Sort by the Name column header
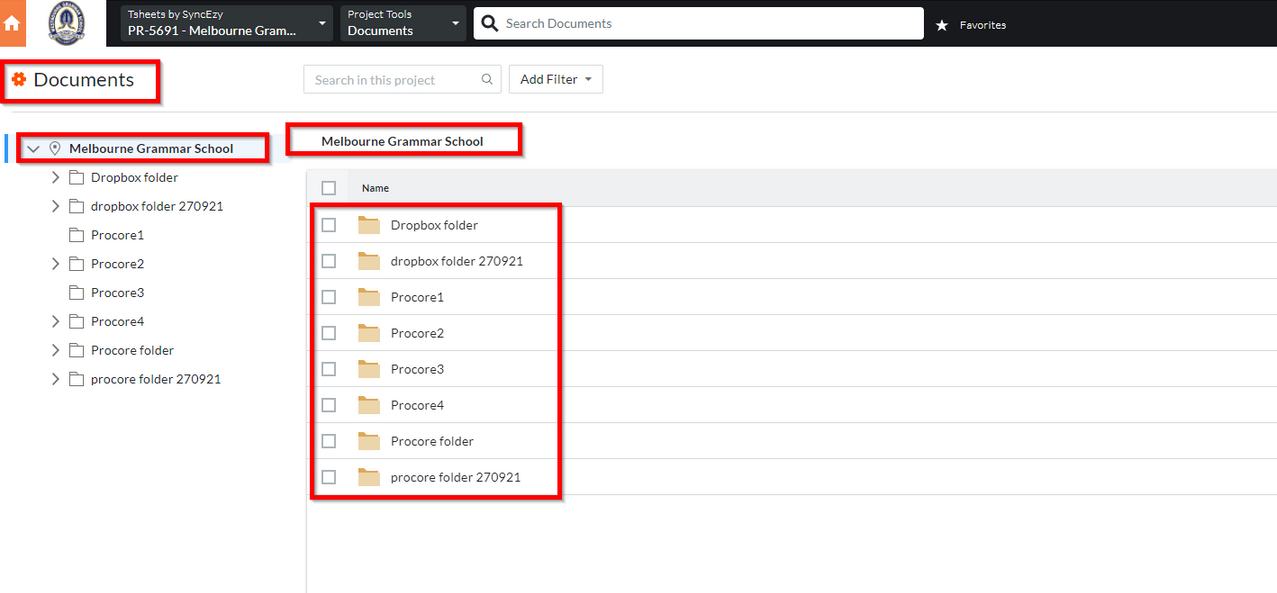This screenshot has height=593, width=1277. (375, 188)
